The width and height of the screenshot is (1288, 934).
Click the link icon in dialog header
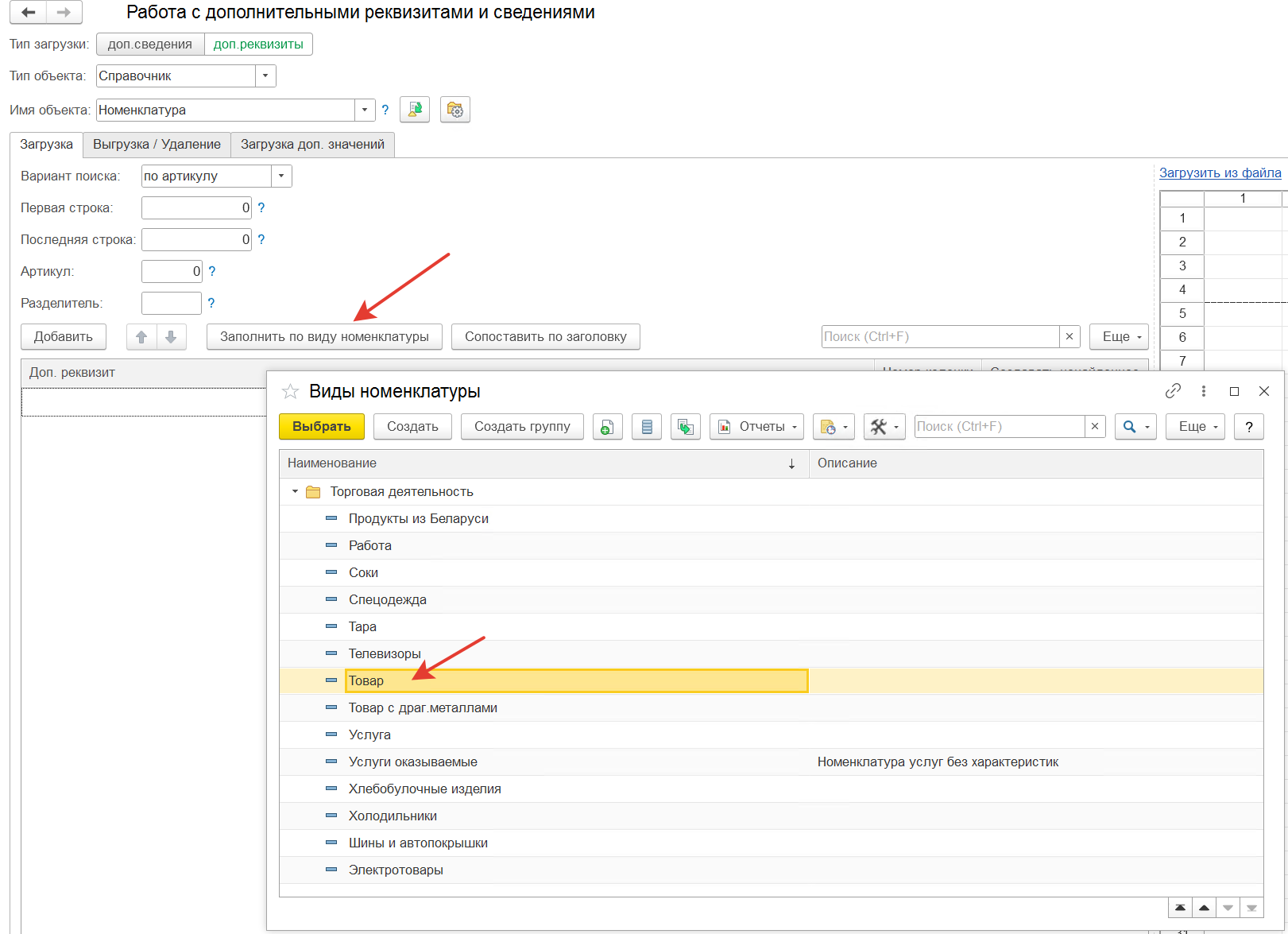[1173, 391]
